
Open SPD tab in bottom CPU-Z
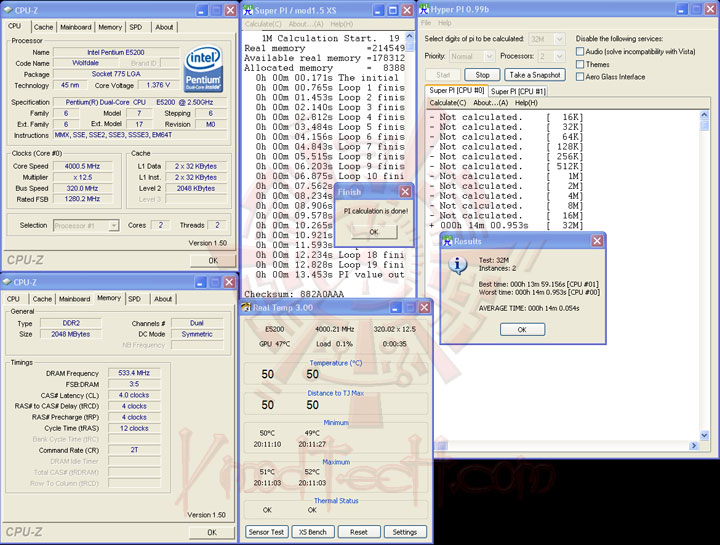(x=135, y=299)
